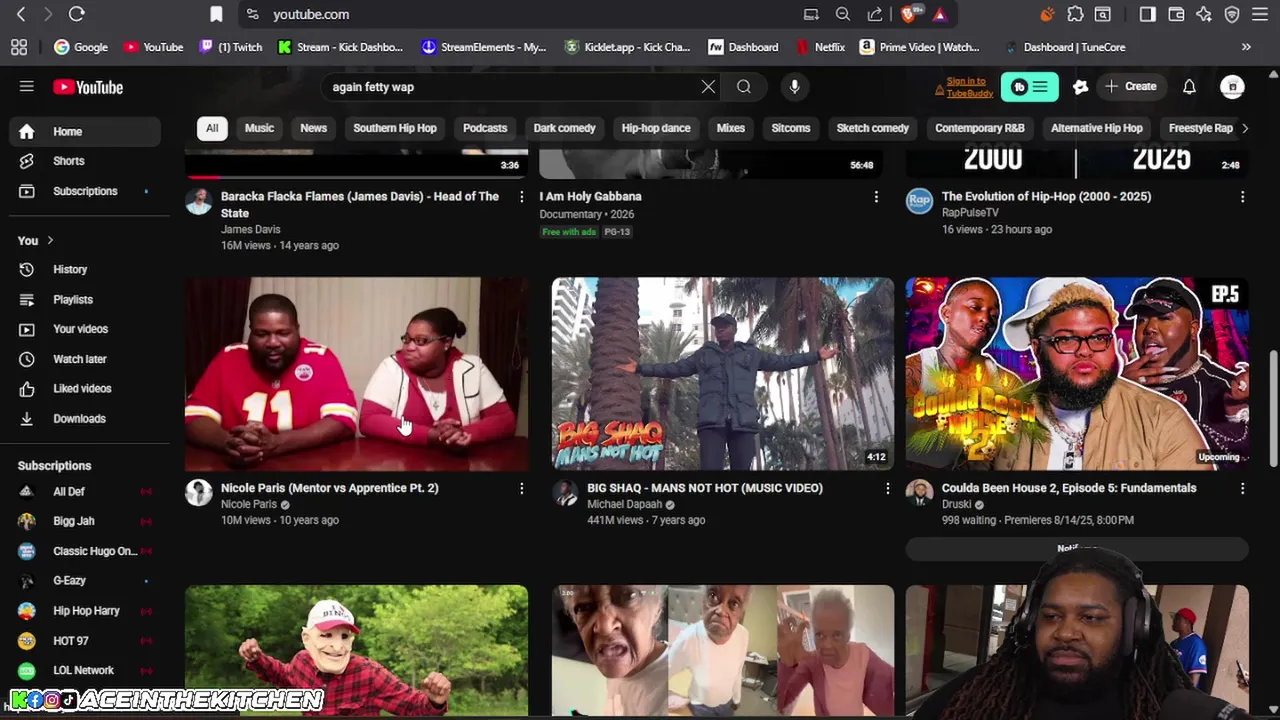The image size is (1280, 720).
Task: Open options for Coulda Been House 2
Action: pos(1242,488)
